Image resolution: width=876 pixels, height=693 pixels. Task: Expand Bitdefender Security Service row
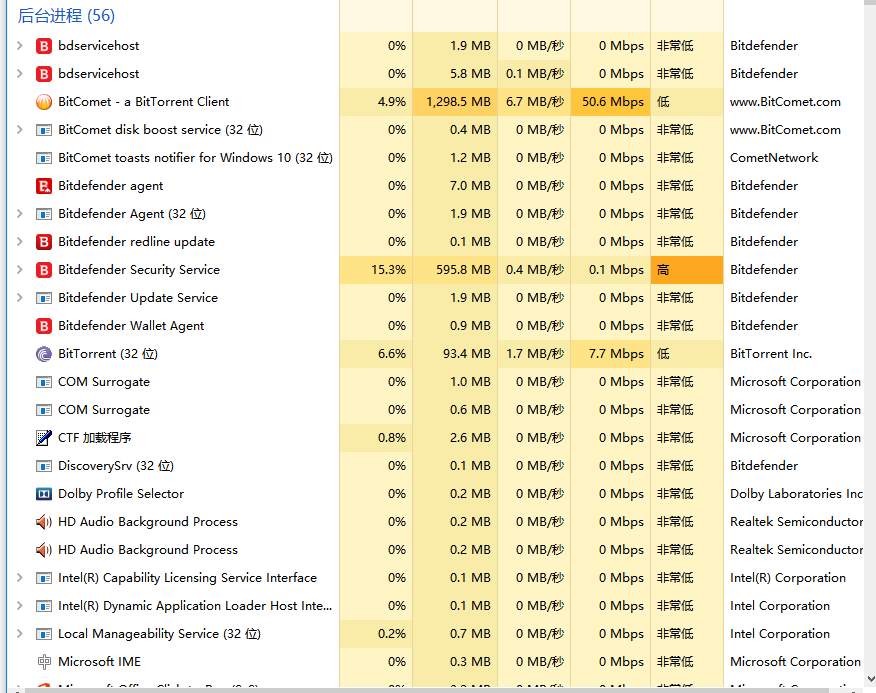[20, 269]
